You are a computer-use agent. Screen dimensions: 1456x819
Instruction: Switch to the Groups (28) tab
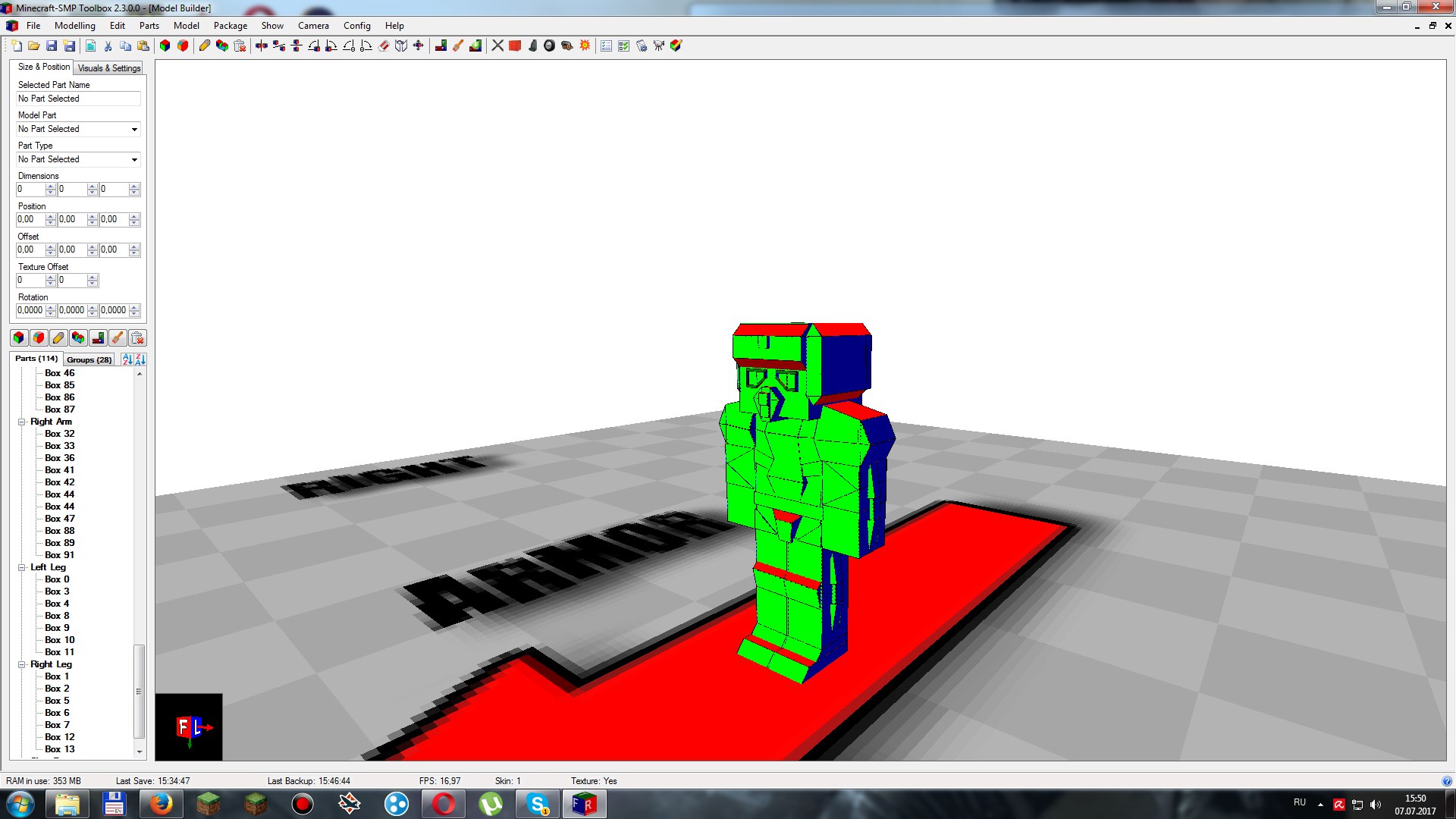(89, 359)
